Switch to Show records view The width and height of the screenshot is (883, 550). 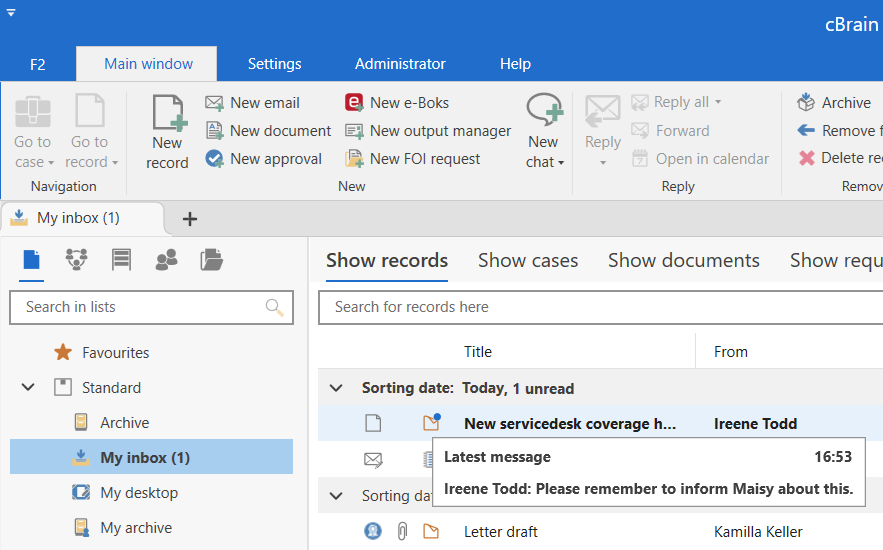click(x=387, y=261)
